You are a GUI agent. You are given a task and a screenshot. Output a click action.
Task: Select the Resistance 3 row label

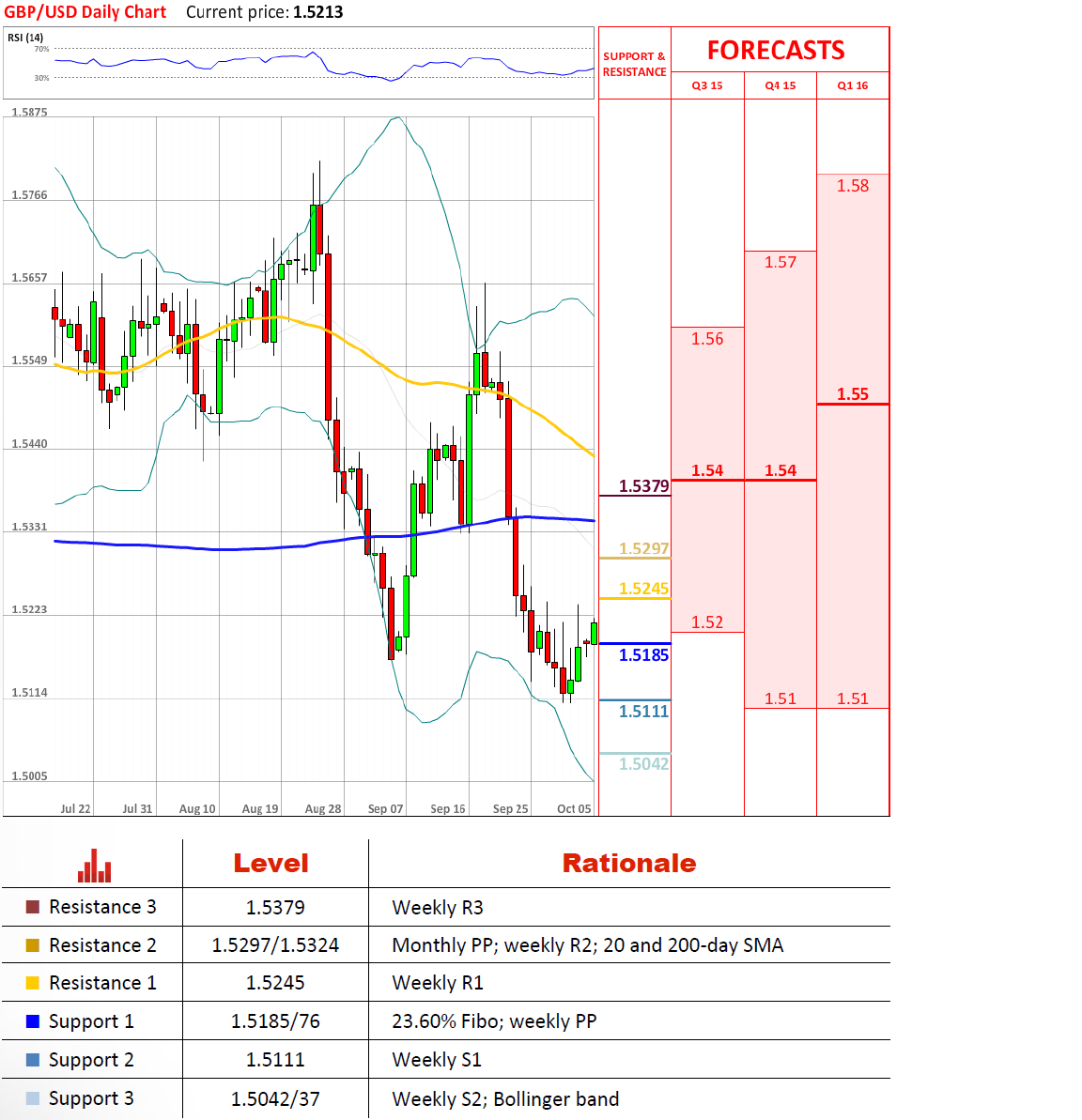102,907
